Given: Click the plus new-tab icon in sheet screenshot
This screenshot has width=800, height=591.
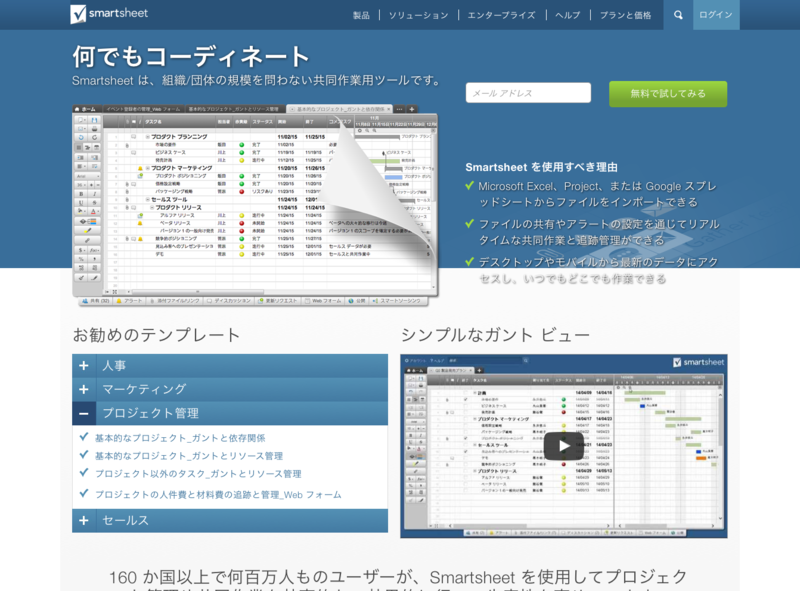Looking at the screenshot, I should coord(412,109).
